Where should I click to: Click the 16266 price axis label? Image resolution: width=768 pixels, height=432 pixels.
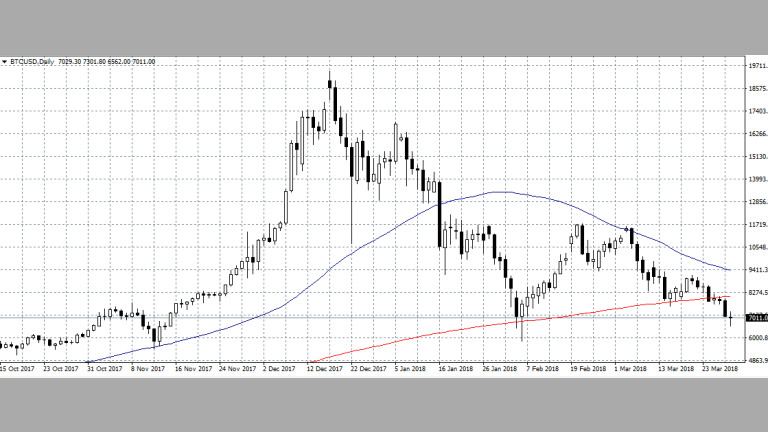754,134
